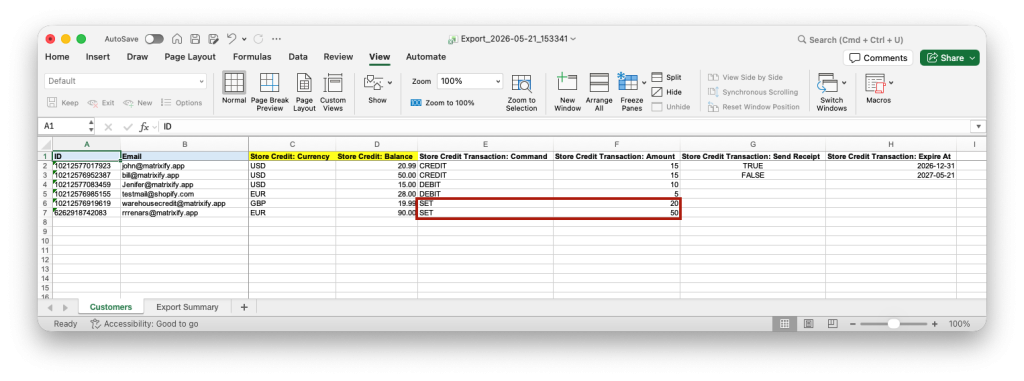Click the zoom out minus button
Image resolution: width=1024 pixels, height=381 pixels.
pyautogui.click(x=852, y=324)
